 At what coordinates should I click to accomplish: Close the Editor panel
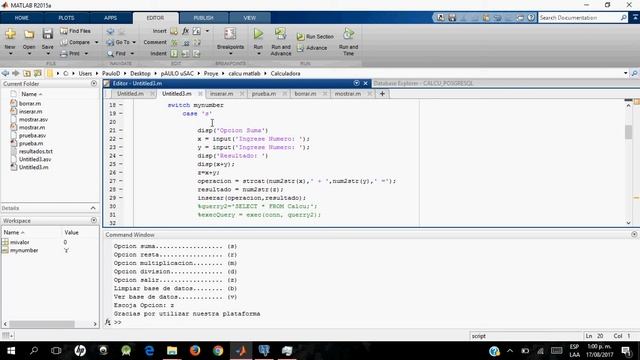point(365,83)
